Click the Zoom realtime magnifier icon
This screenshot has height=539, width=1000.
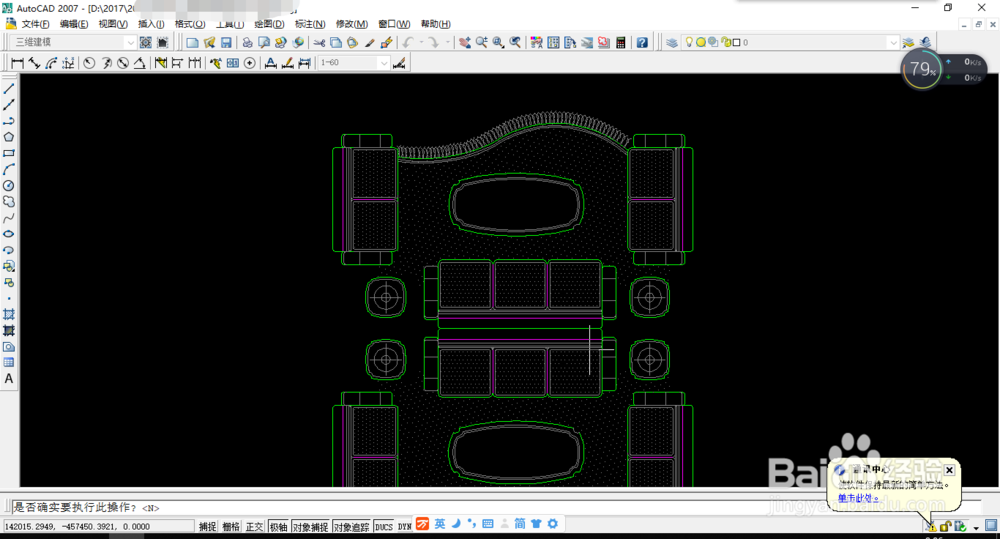[x=482, y=43]
